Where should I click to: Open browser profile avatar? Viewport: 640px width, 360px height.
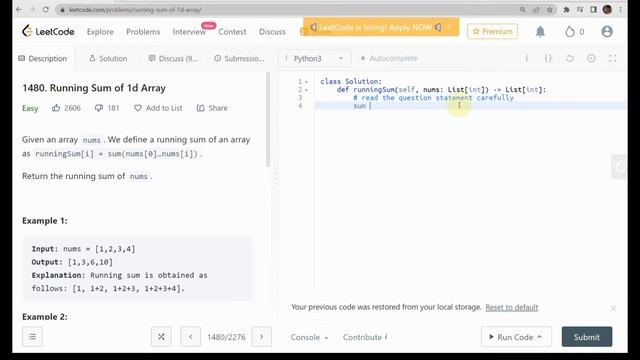tap(607, 9)
